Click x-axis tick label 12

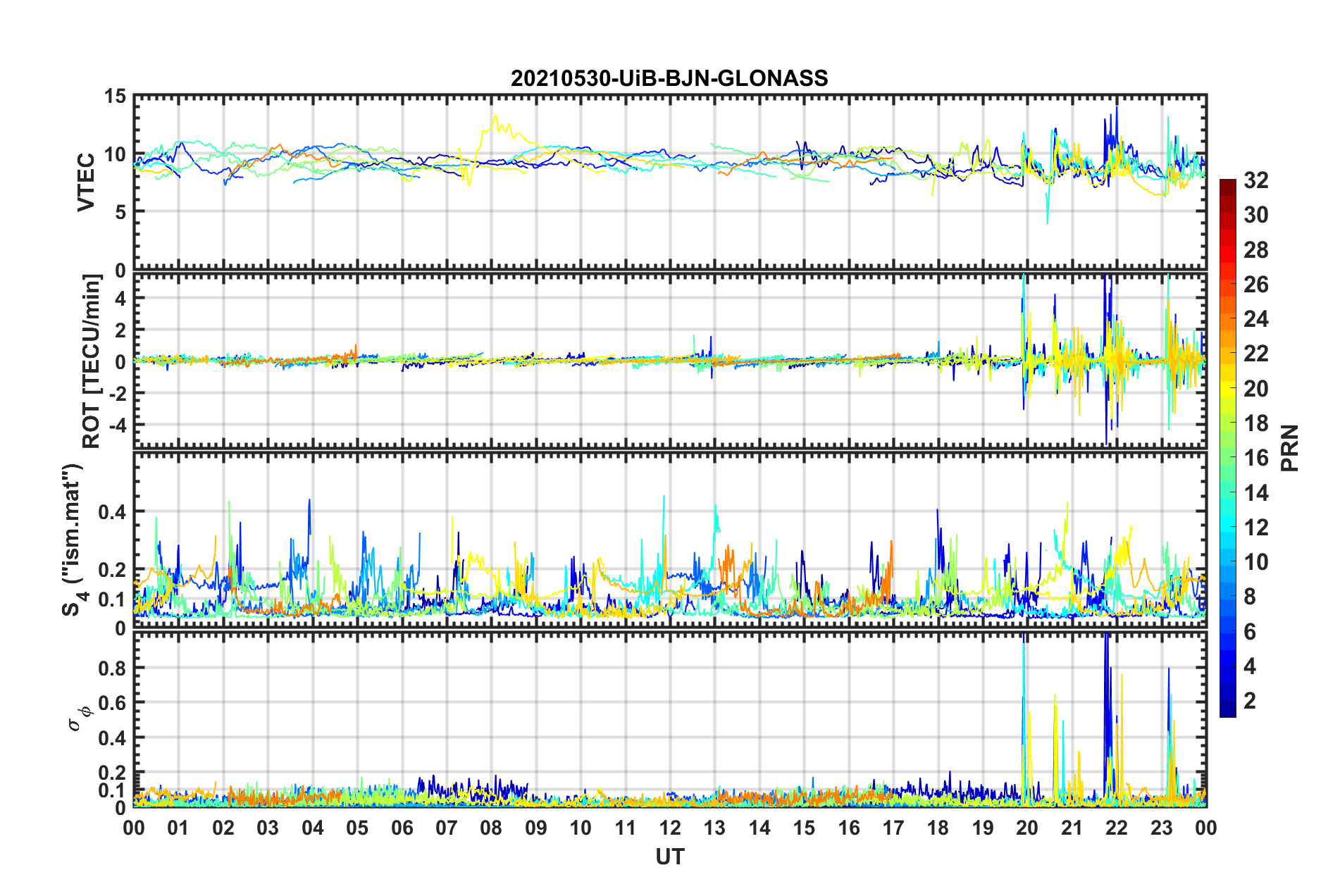[x=670, y=828]
